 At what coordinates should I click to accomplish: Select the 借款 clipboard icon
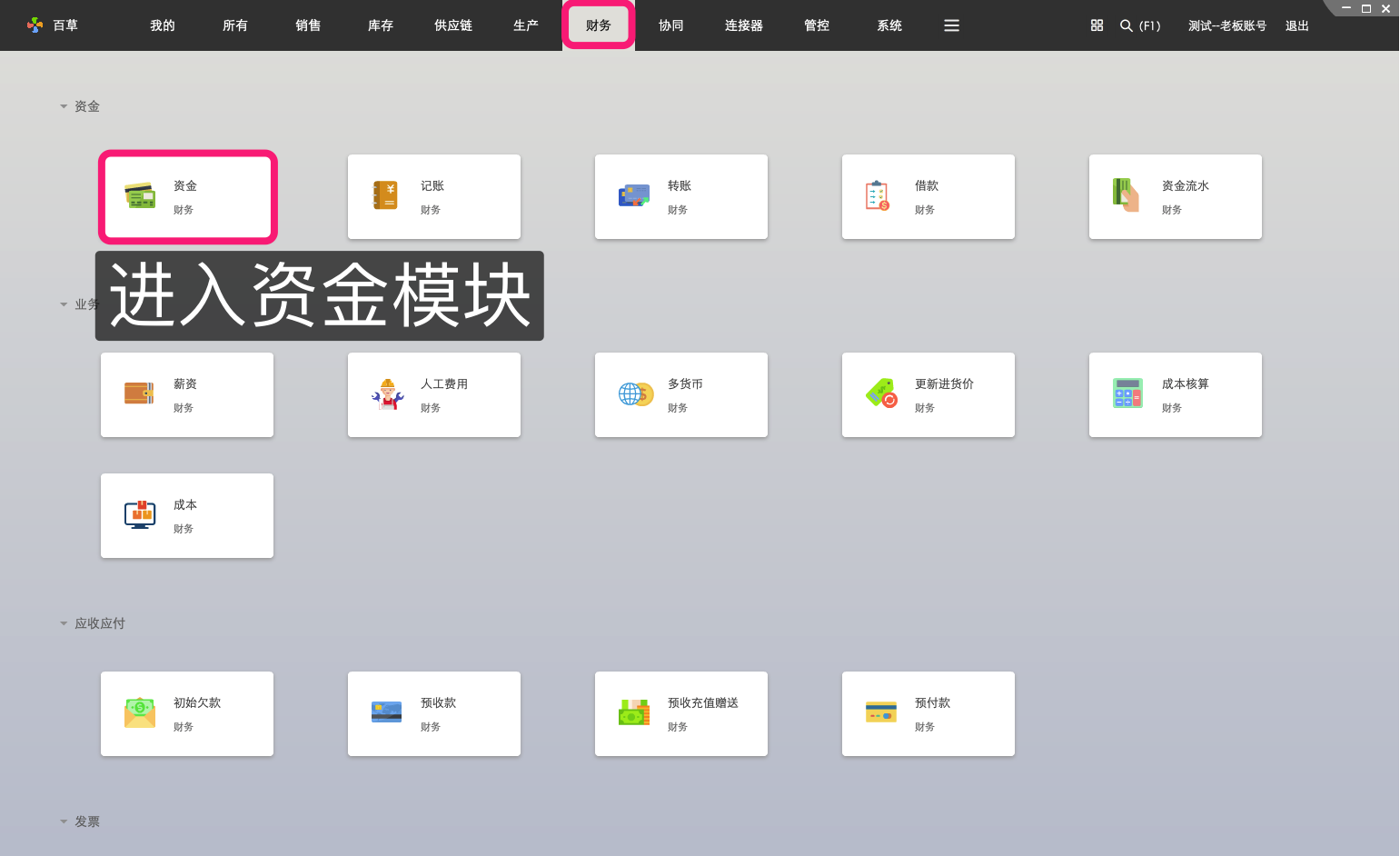click(x=878, y=195)
